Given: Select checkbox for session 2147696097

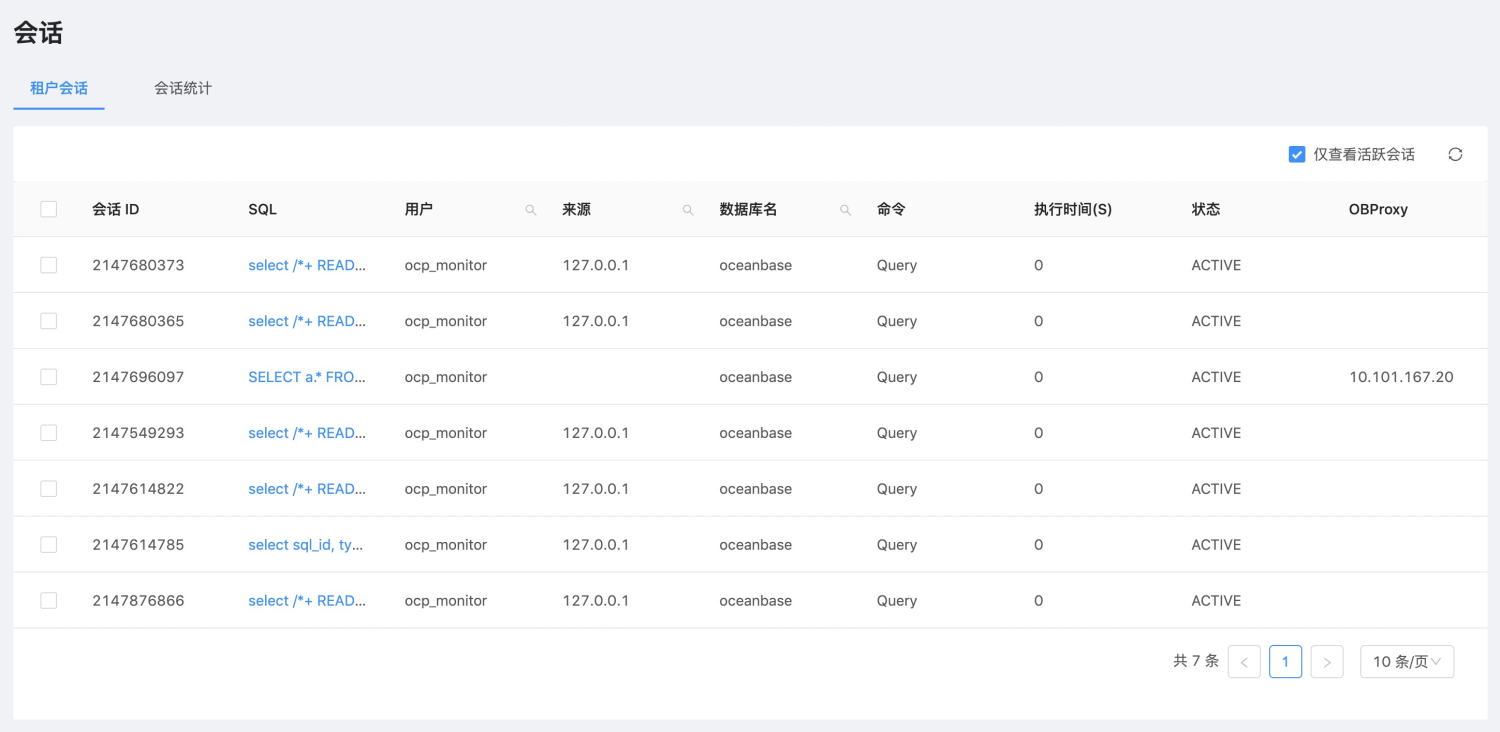Looking at the screenshot, I should 48,377.
